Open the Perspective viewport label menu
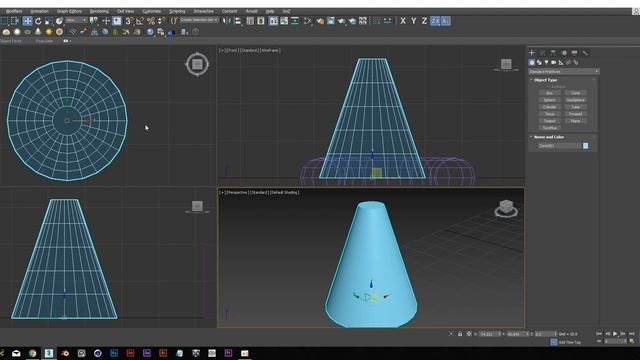Screen dimensions: 640x360 (x=237, y=192)
